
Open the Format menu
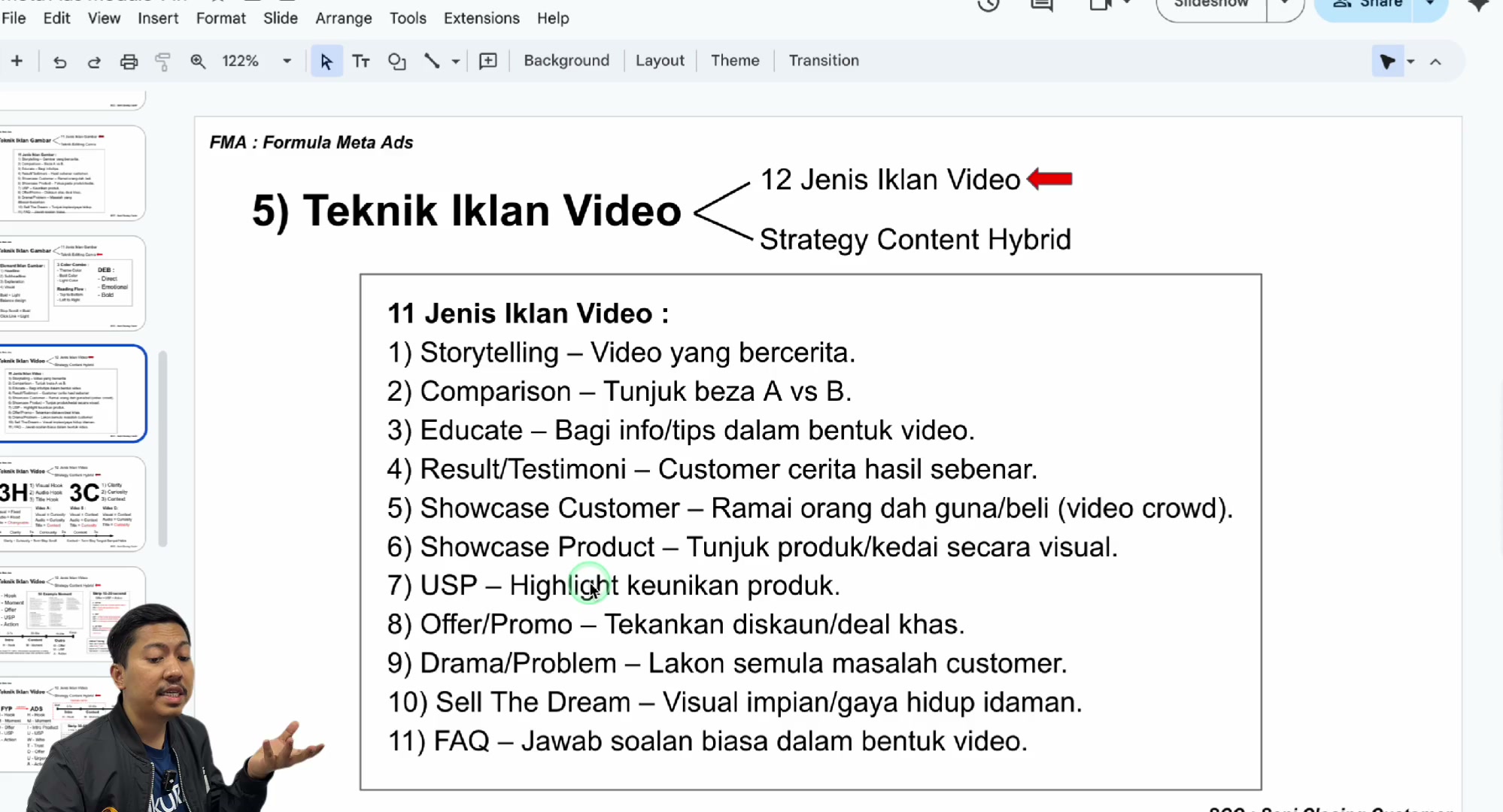click(220, 18)
